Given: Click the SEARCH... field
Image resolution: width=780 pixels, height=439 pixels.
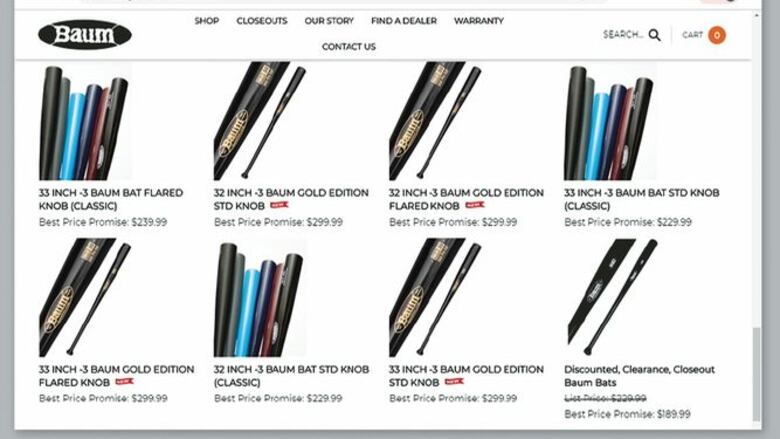Looking at the screenshot, I should (623, 35).
